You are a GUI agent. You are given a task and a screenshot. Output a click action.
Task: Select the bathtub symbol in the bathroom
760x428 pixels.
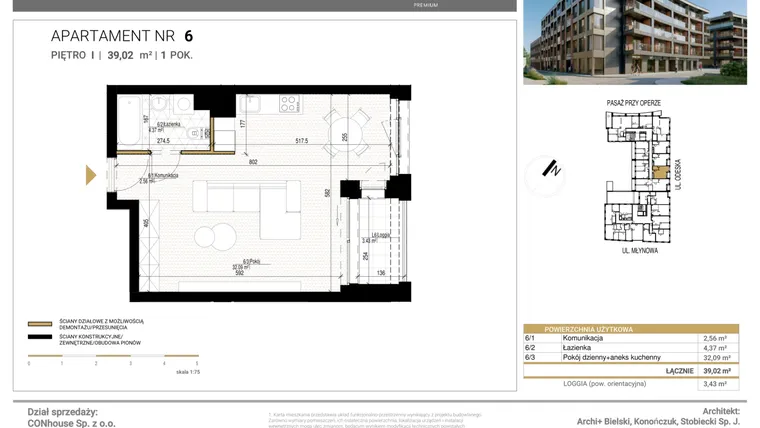[x=129, y=120]
